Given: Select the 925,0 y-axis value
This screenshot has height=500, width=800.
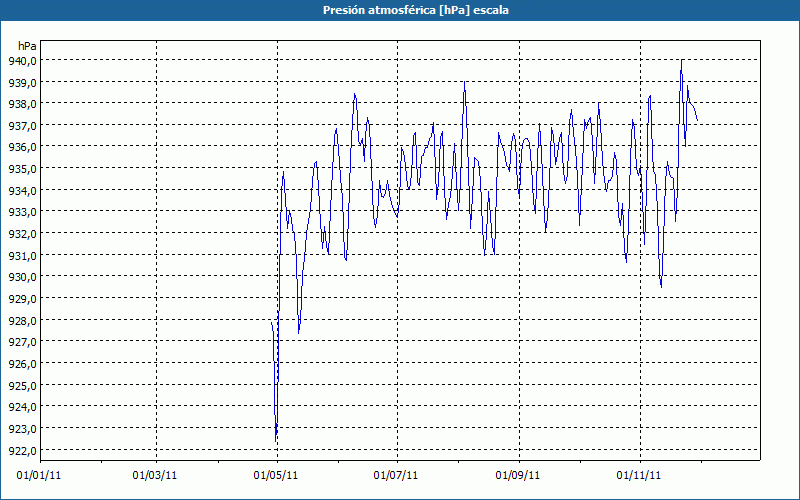Looking at the screenshot, I should click(x=22, y=385).
